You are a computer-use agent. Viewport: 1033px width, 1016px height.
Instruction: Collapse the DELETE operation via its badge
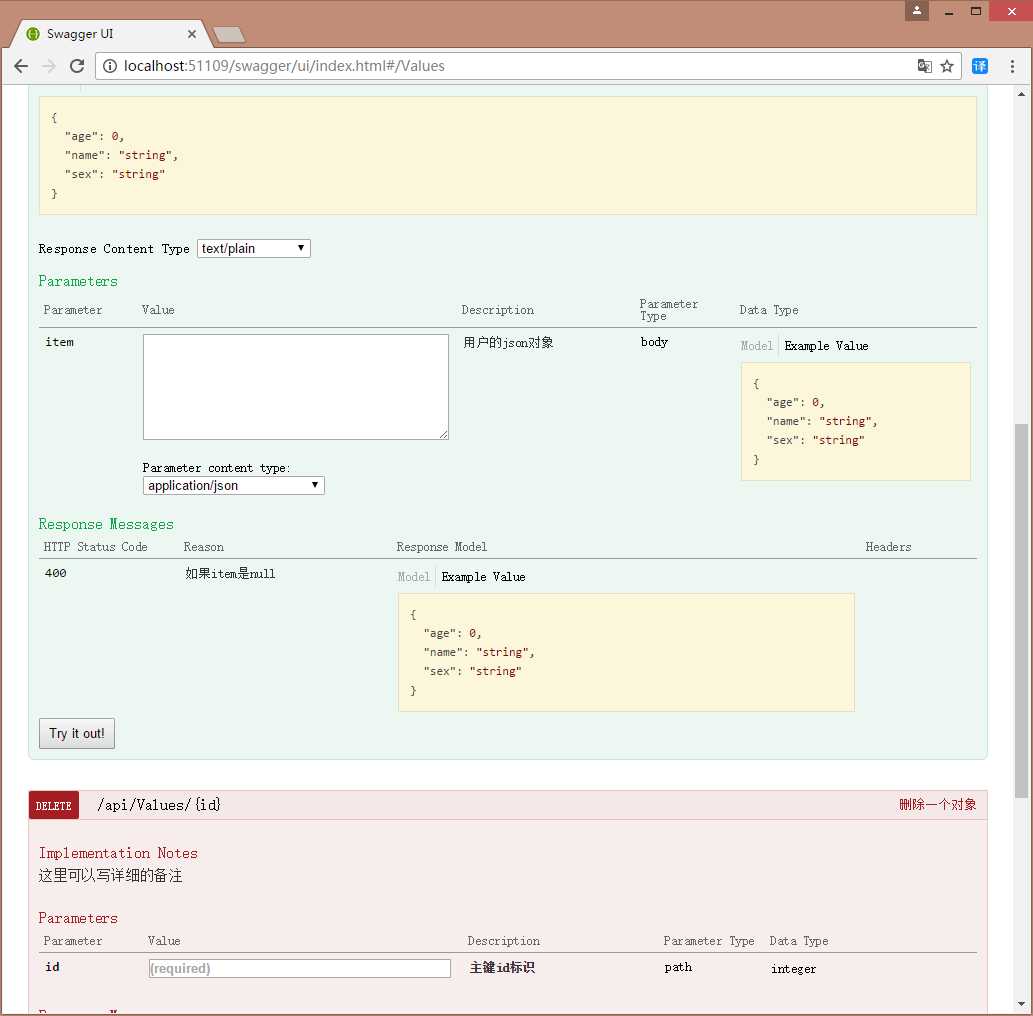pyautogui.click(x=53, y=805)
